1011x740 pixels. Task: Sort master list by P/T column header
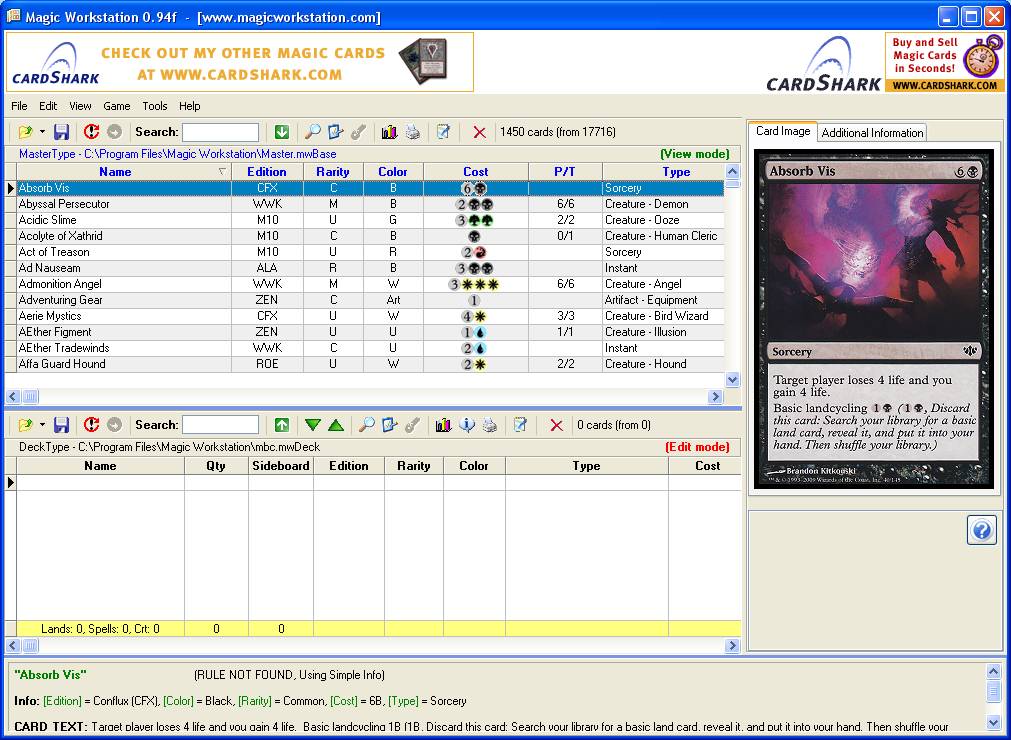click(x=565, y=171)
